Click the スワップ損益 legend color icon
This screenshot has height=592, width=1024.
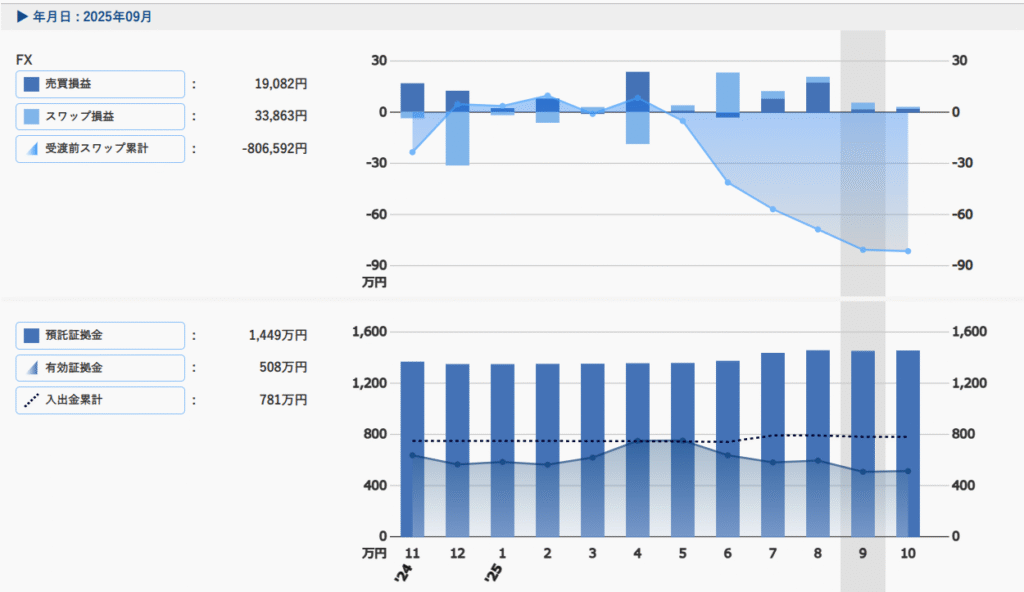tap(31, 116)
